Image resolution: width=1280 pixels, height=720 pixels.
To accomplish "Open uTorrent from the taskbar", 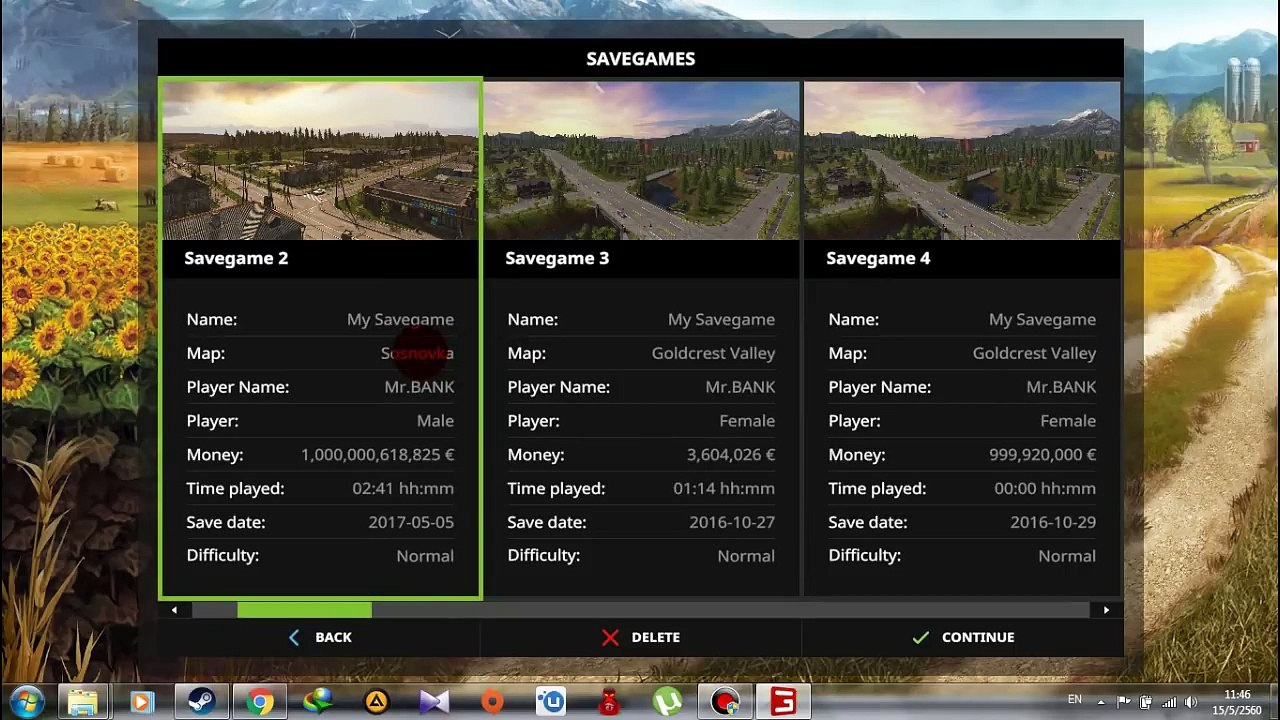I will click(667, 702).
